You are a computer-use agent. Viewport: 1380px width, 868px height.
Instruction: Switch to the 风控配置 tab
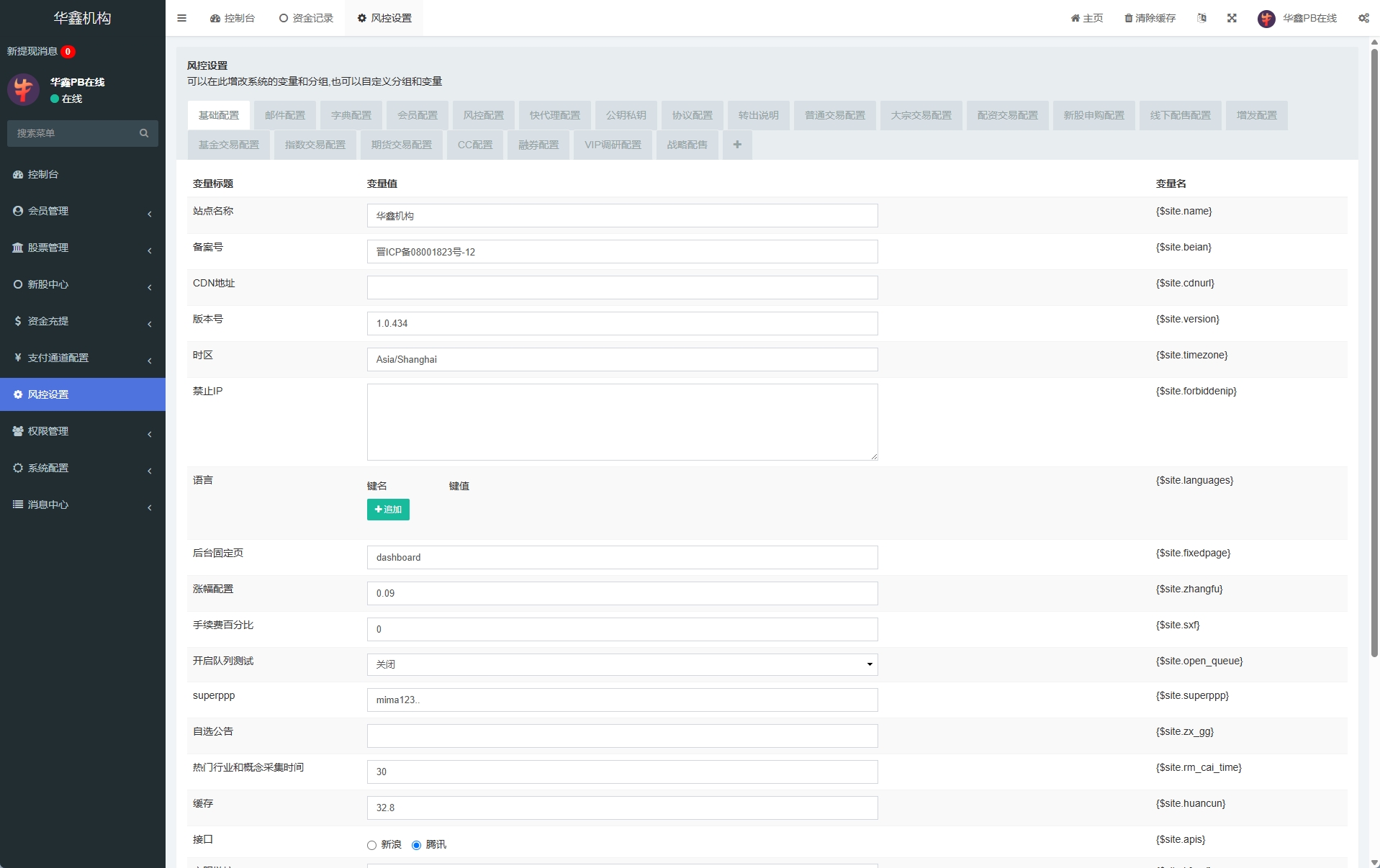(483, 115)
